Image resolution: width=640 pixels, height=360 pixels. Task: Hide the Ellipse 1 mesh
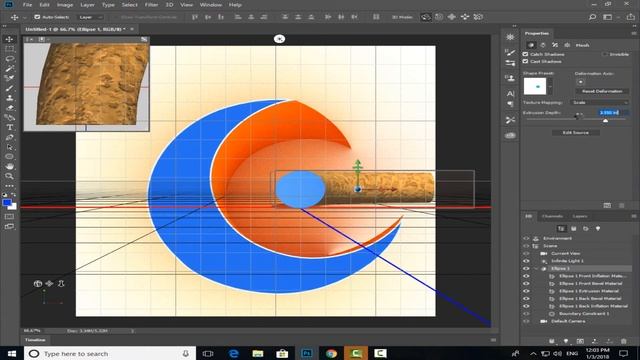(526, 269)
